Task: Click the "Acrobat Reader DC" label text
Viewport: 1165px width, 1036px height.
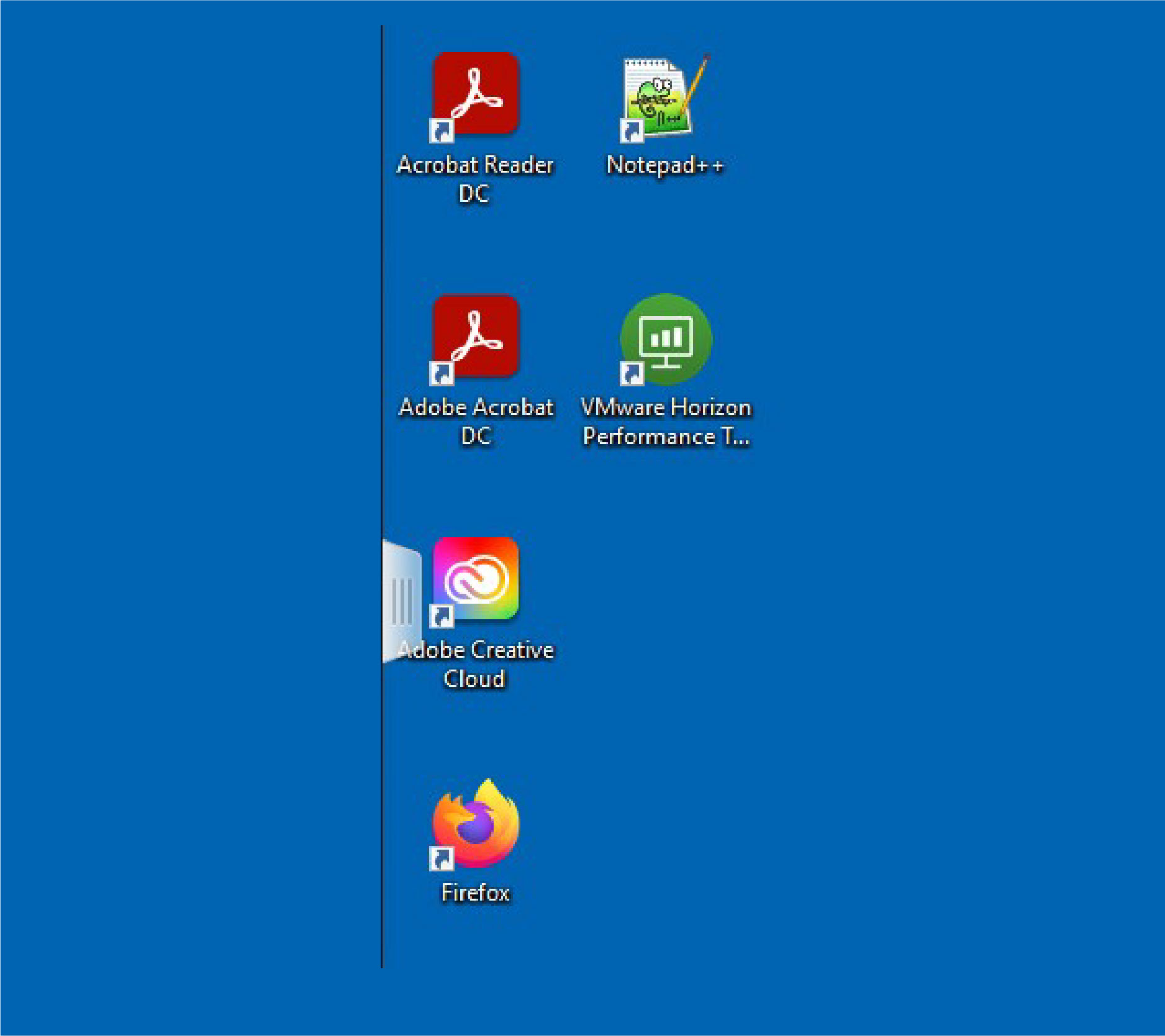Action: point(475,179)
